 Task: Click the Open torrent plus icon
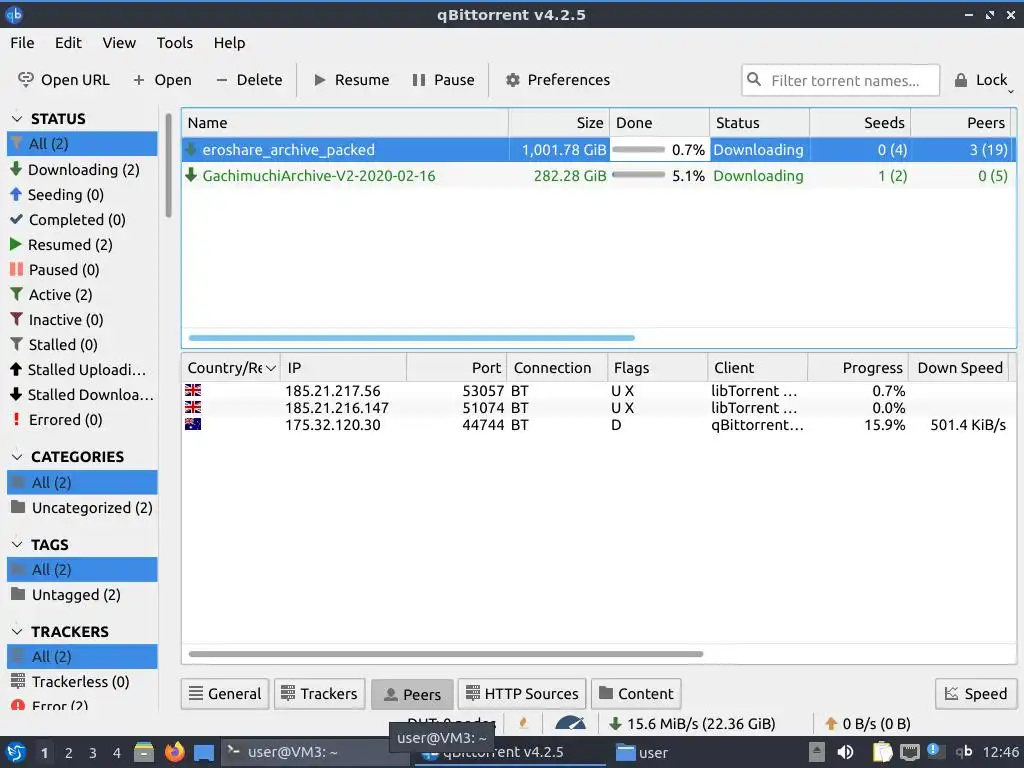[x=138, y=80]
